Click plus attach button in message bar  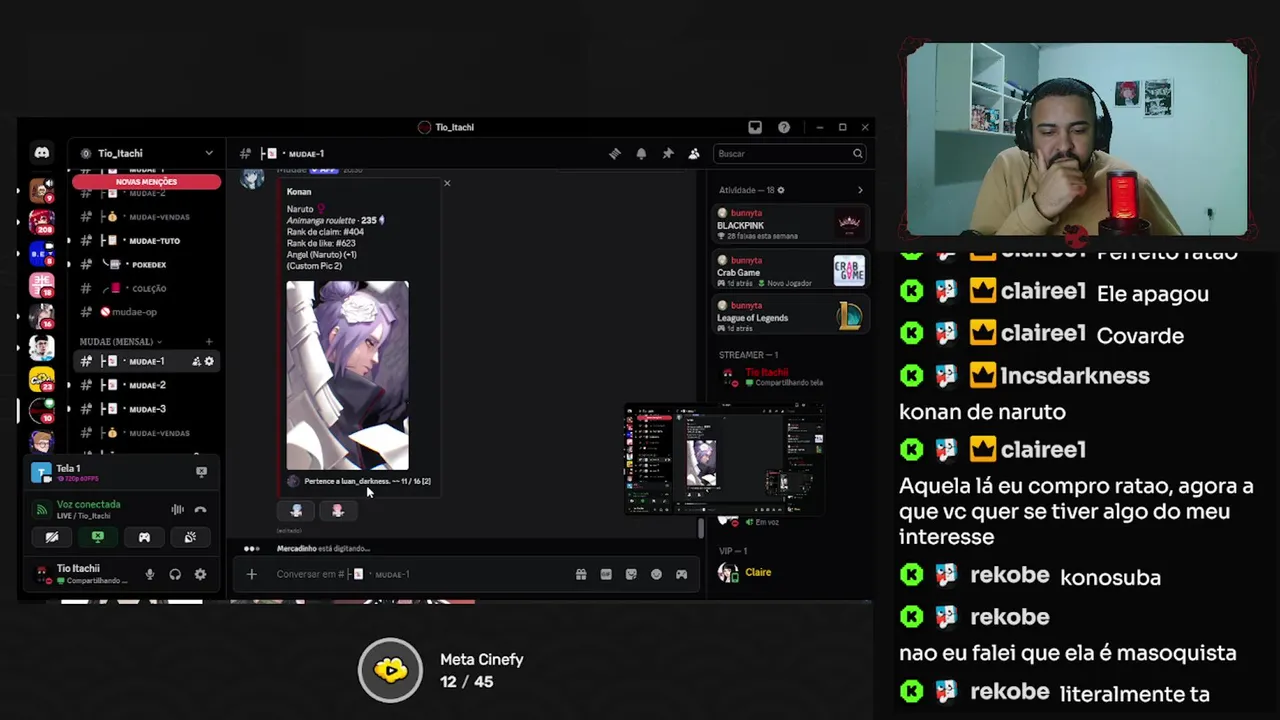pos(252,574)
